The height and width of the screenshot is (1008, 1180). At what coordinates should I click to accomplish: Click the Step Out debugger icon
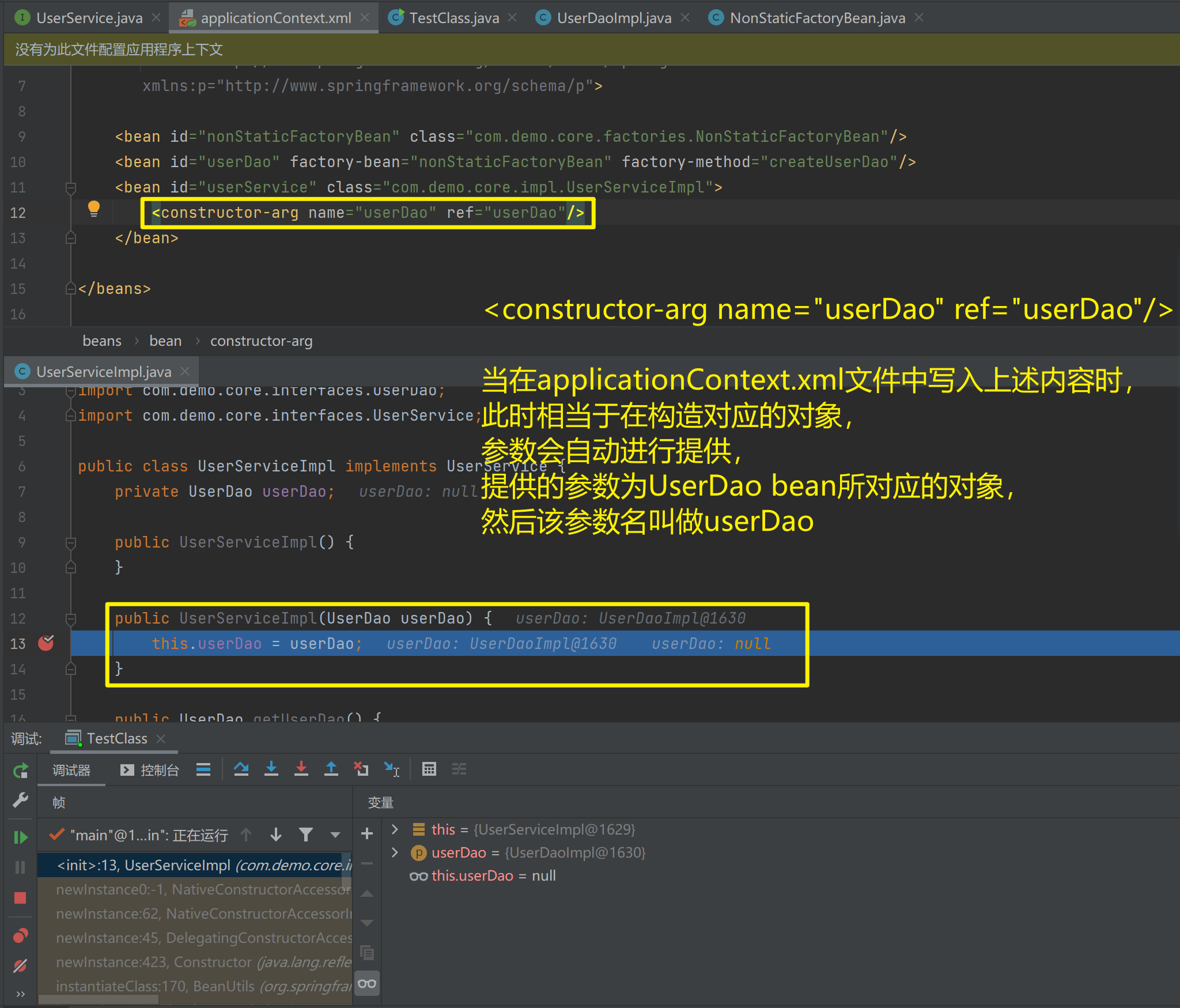tap(331, 769)
